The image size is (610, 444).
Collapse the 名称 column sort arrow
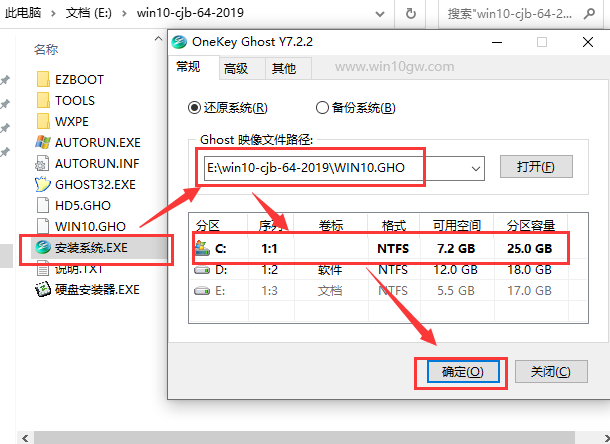(x=158, y=39)
